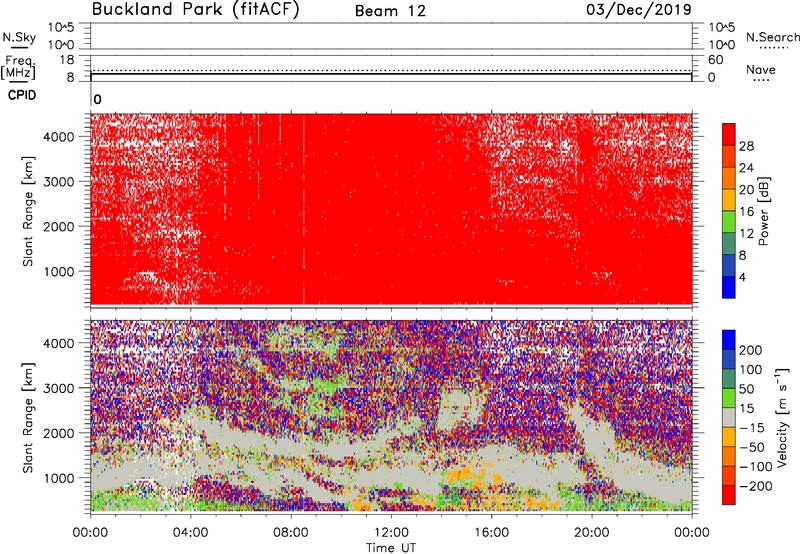This screenshot has width=800, height=554.
Task: Click the '18' frequency axis tick
Action: coord(67,60)
